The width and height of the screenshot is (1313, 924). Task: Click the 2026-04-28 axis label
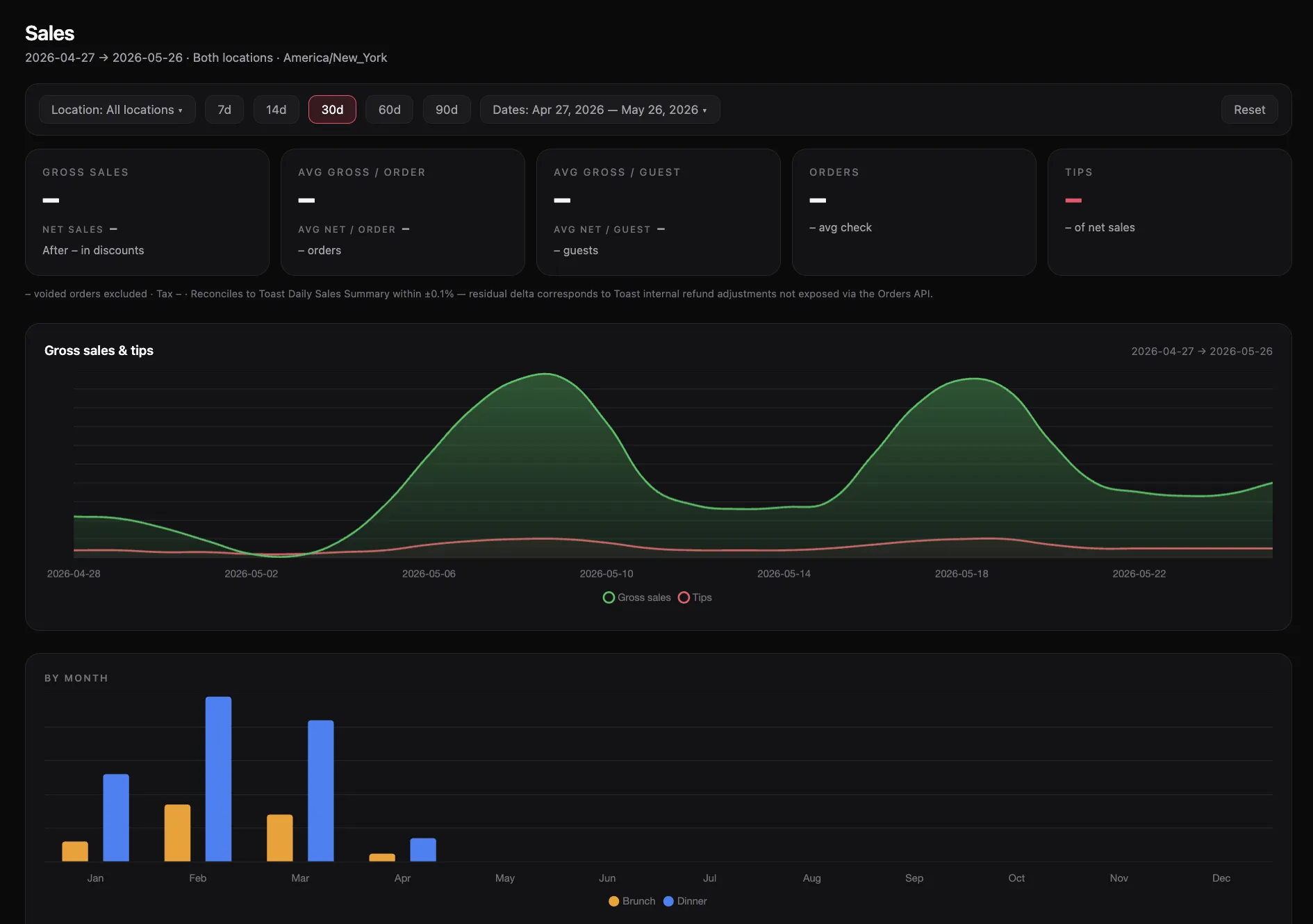pos(74,574)
